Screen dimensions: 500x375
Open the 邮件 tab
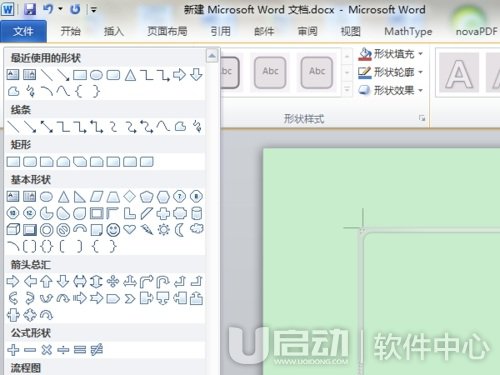pyautogui.click(x=264, y=31)
